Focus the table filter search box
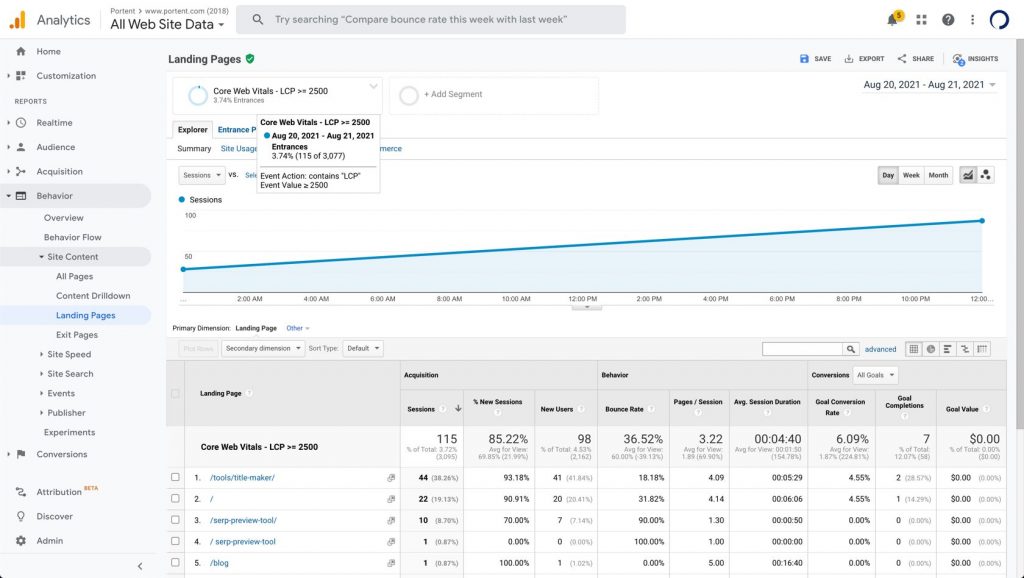The height and width of the screenshot is (578, 1024). coord(802,349)
